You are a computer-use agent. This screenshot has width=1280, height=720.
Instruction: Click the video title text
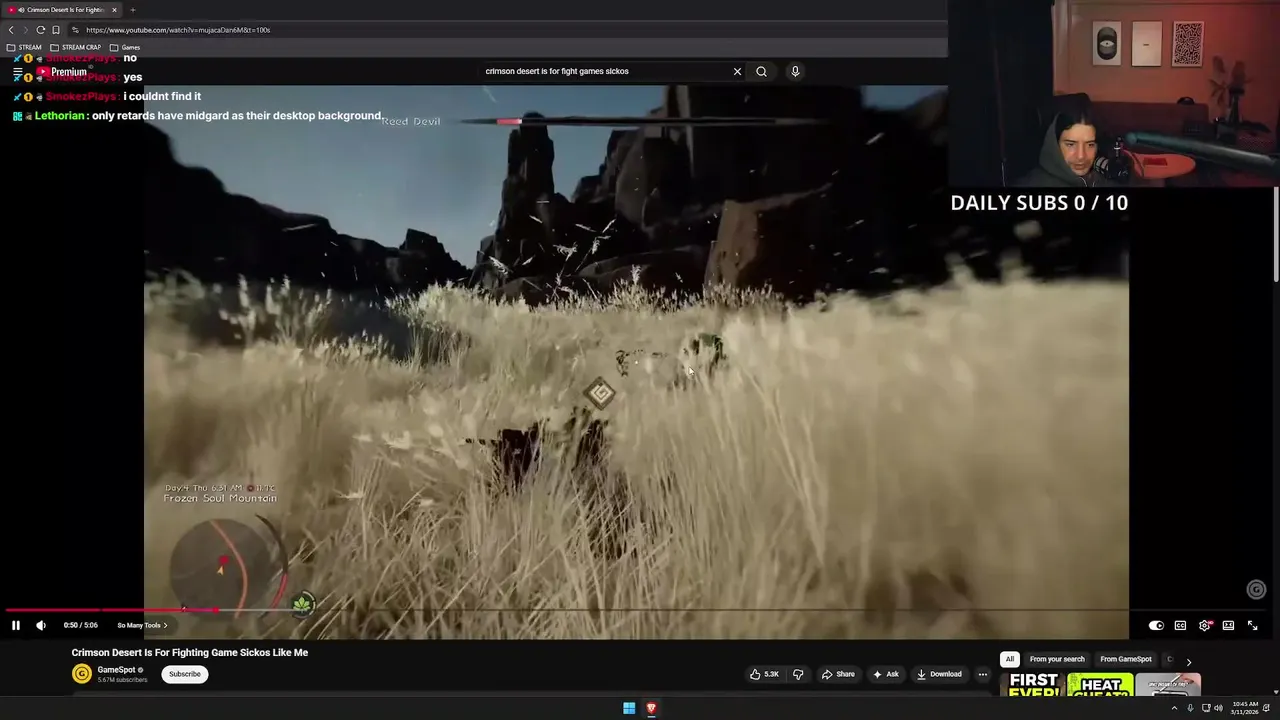tap(190, 652)
